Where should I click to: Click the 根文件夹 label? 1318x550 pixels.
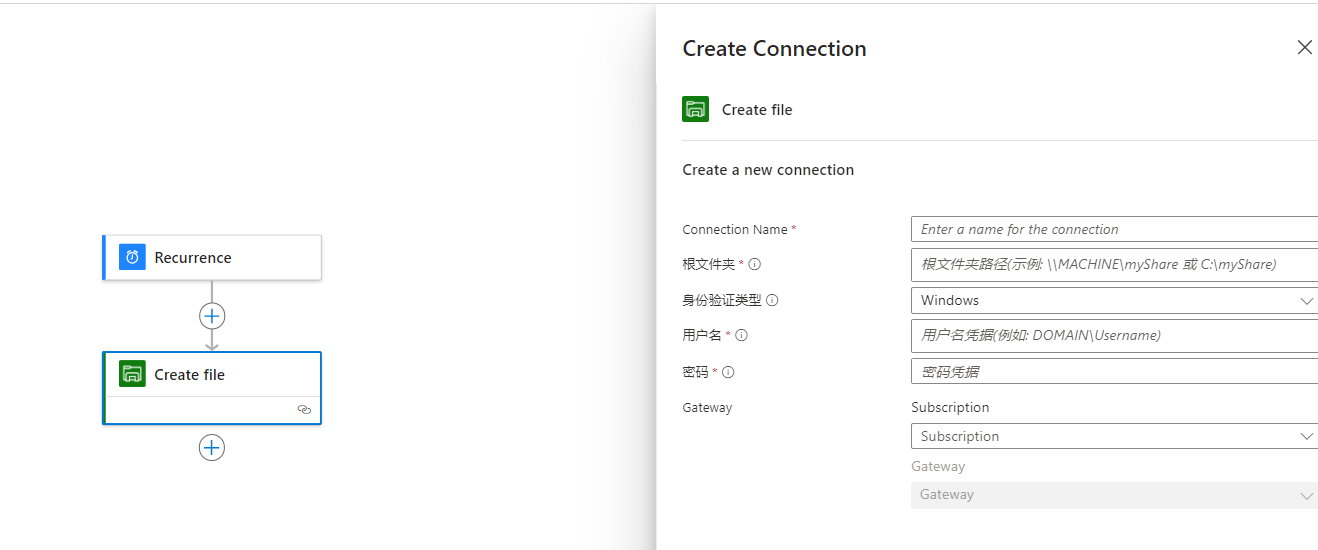pyautogui.click(x=708, y=264)
